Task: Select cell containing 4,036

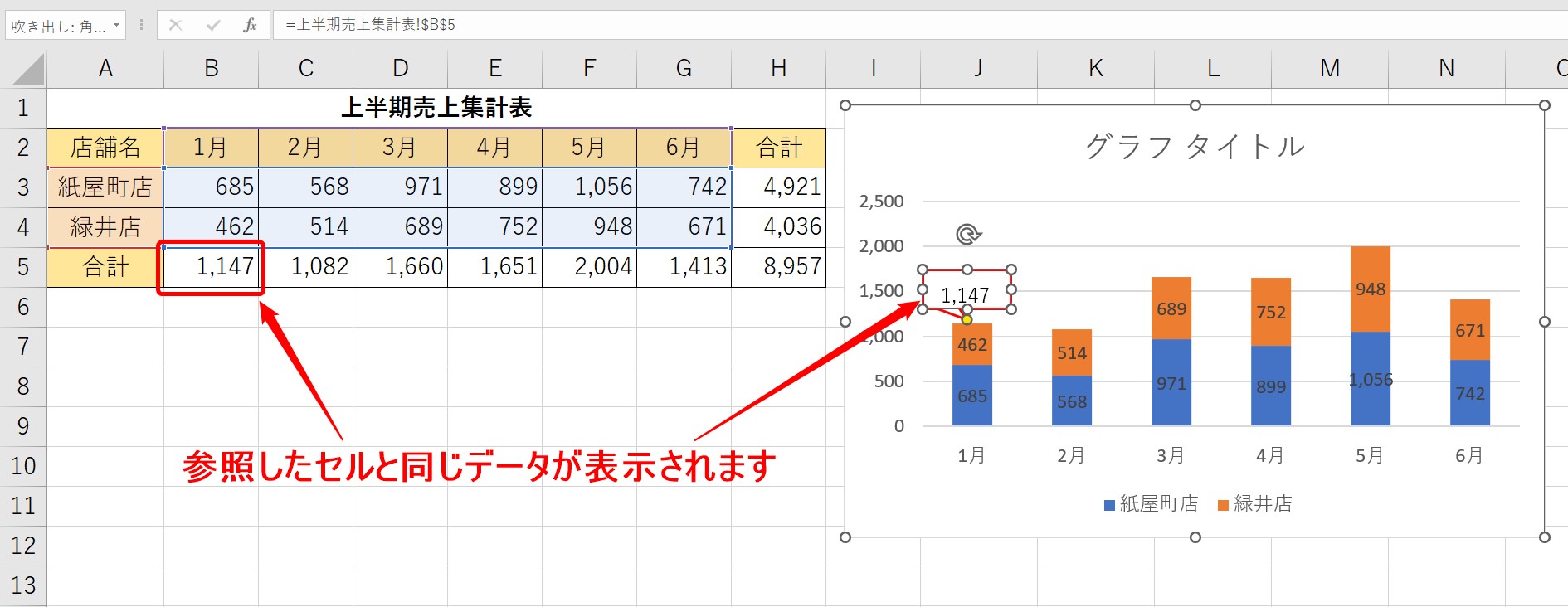Action: tap(778, 227)
